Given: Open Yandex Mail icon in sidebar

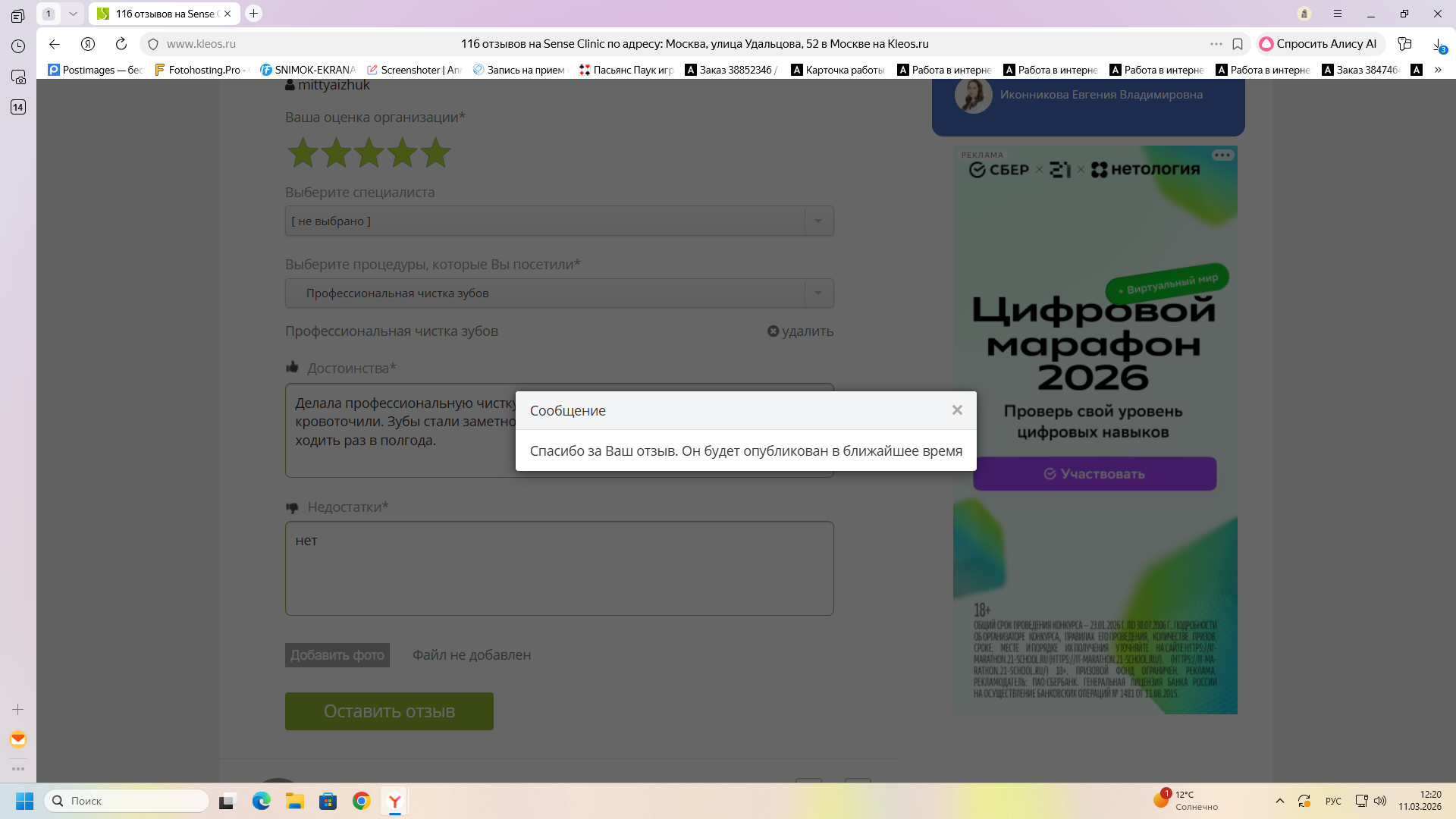Looking at the screenshot, I should [x=18, y=739].
